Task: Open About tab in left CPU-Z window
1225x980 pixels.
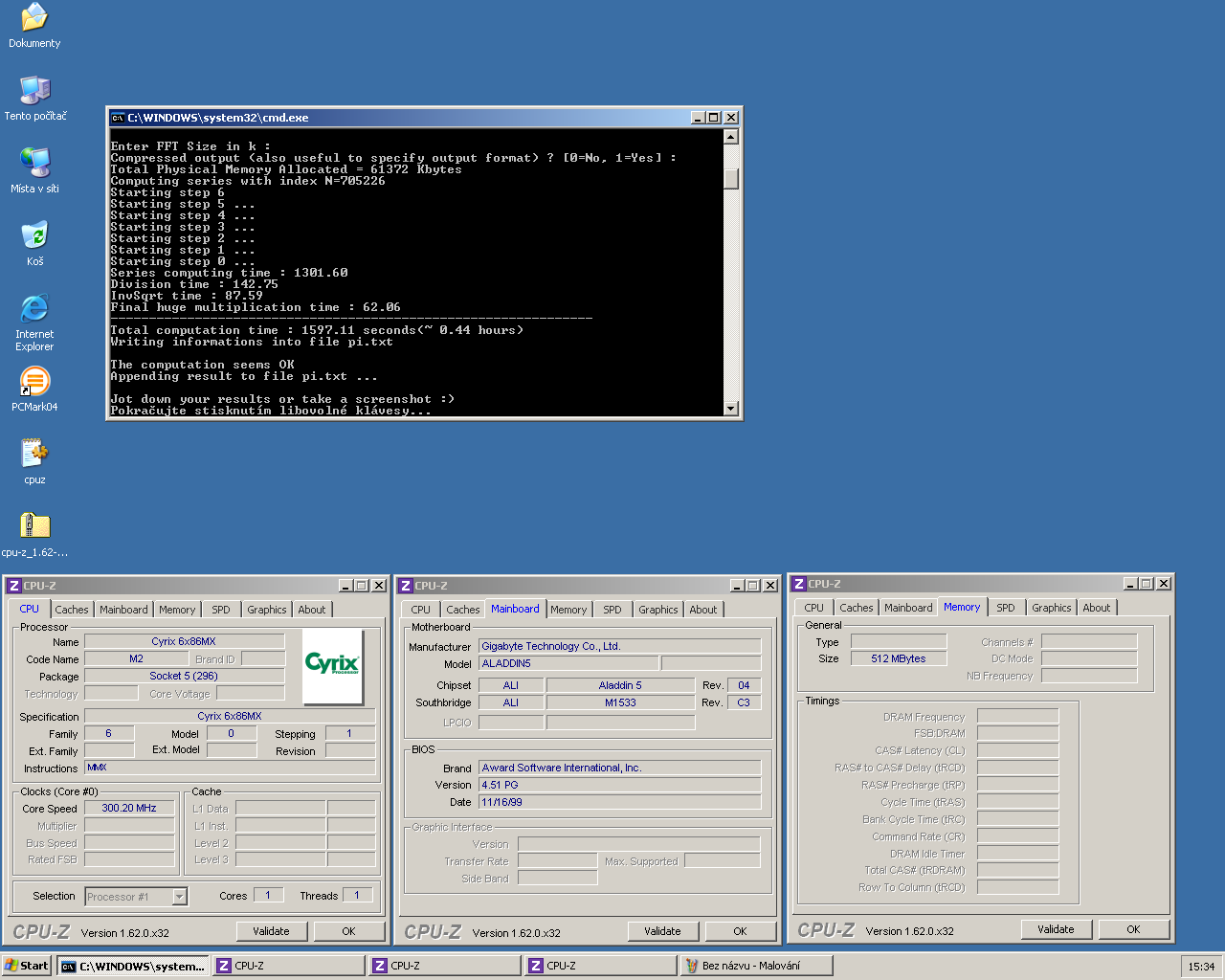Action: (312, 610)
